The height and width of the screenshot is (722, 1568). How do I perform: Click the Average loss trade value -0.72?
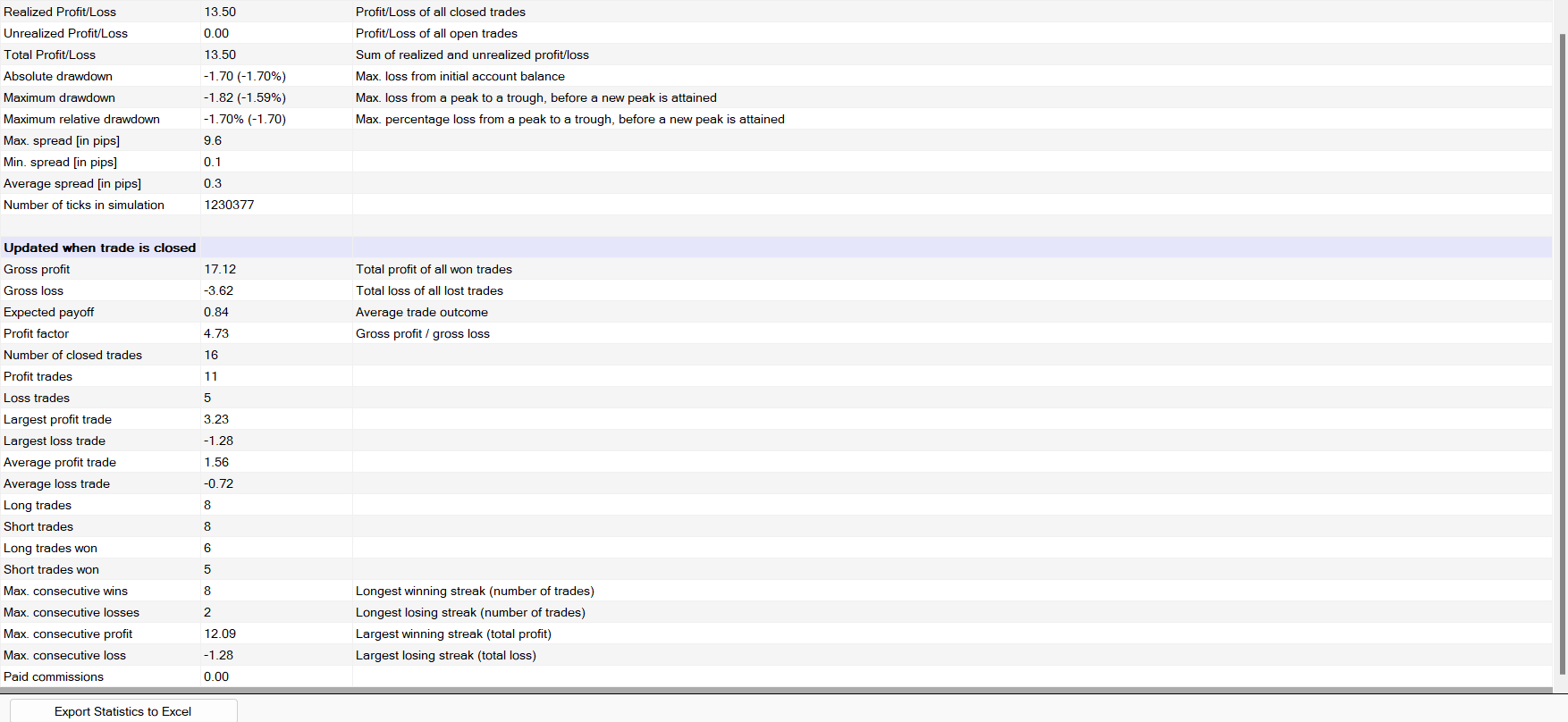[x=219, y=483]
